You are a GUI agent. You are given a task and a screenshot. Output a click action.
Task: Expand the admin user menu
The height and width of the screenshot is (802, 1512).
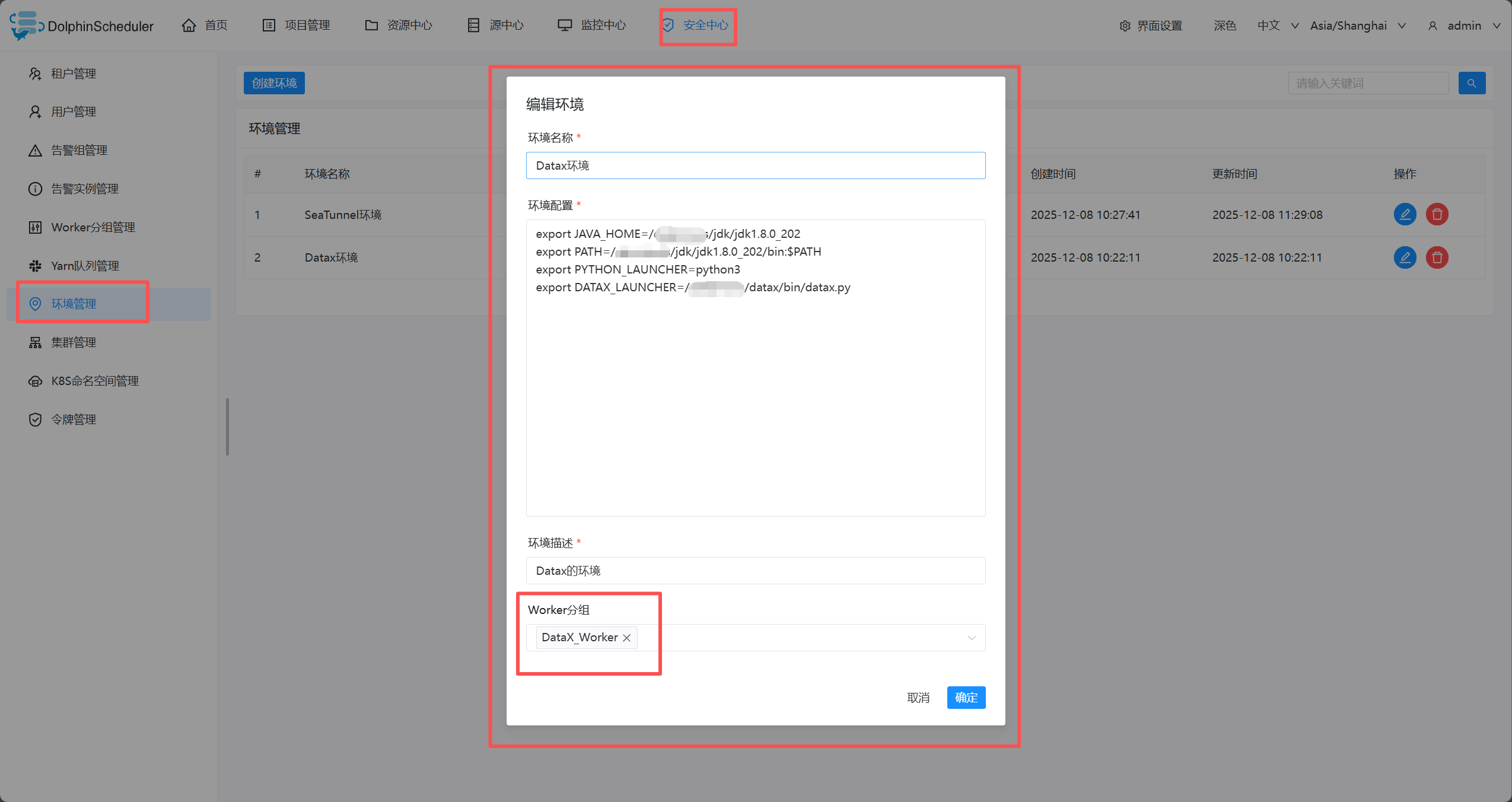1463,26
